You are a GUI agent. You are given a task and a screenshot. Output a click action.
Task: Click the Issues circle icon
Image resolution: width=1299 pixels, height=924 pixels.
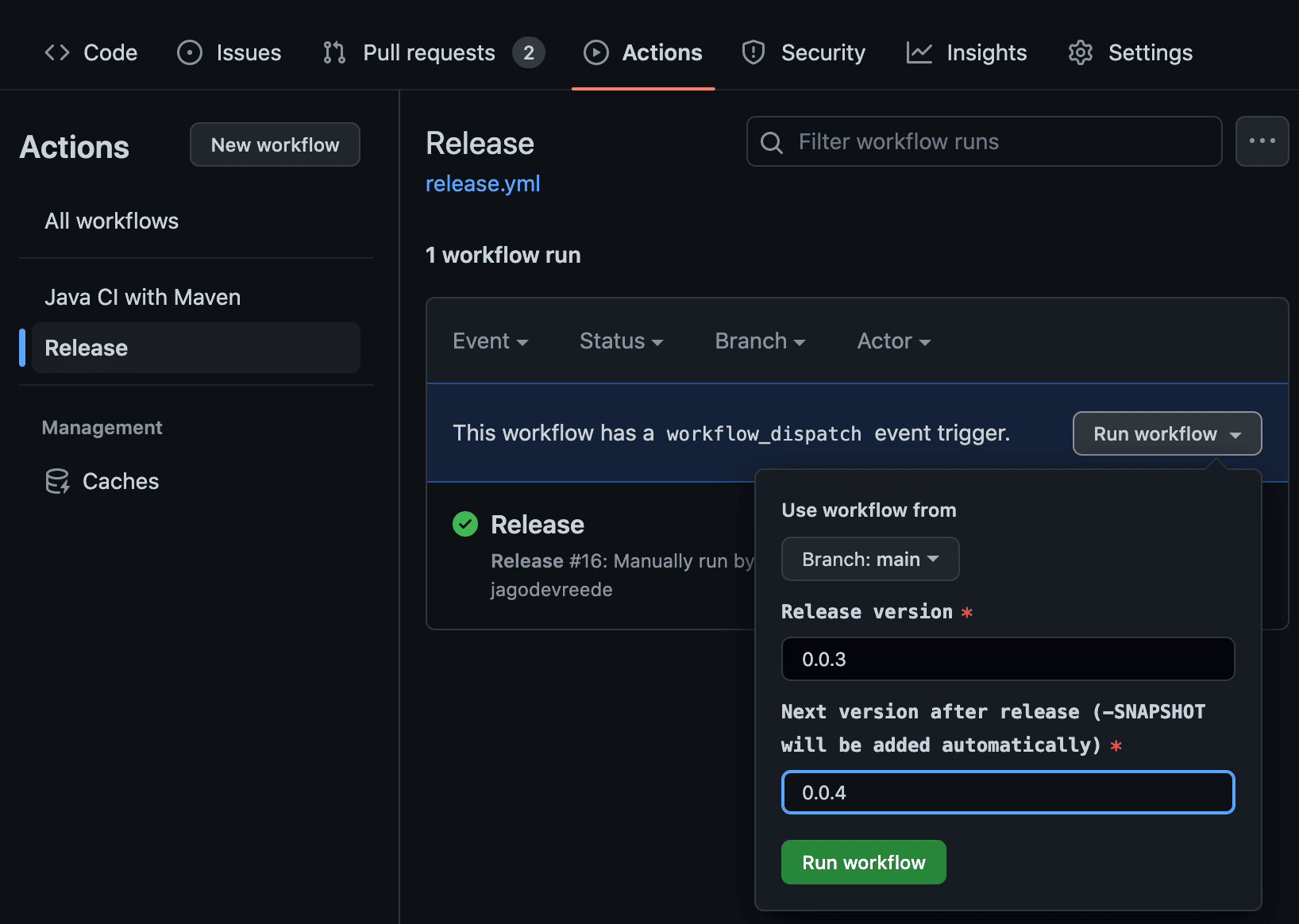point(189,52)
